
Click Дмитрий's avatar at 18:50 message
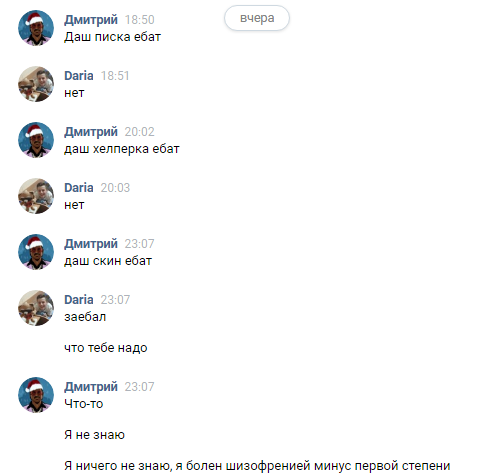[x=36, y=28]
